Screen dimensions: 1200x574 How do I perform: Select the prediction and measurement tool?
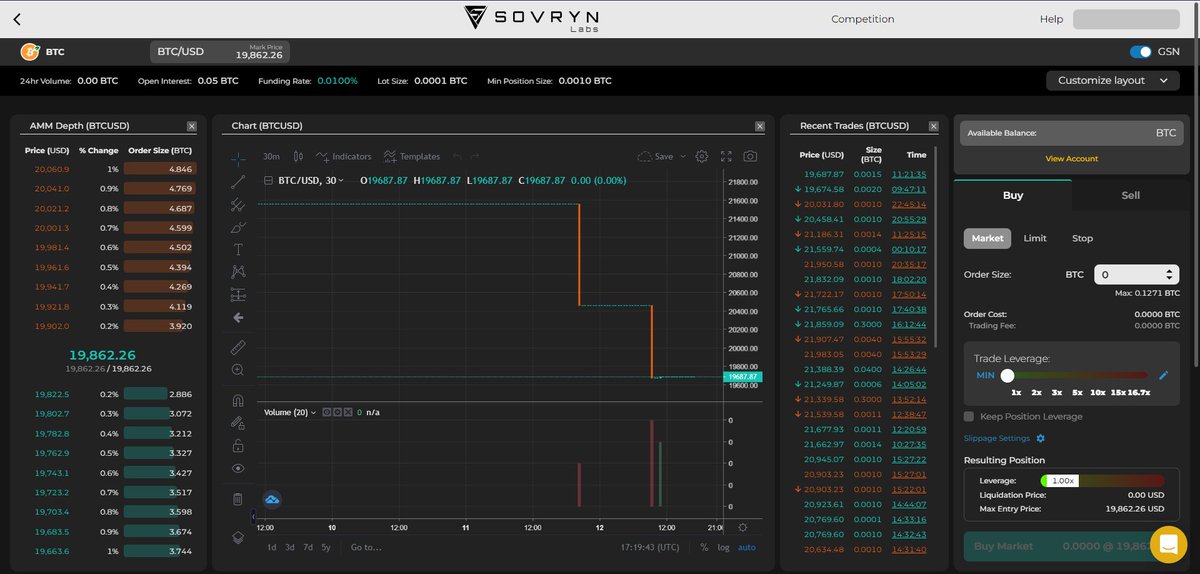pyautogui.click(x=238, y=295)
